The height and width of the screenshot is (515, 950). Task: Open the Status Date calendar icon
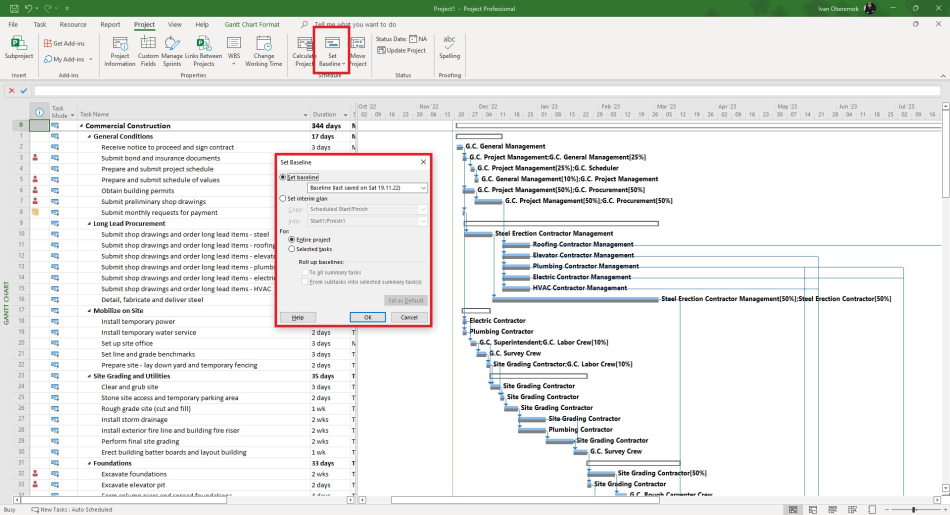click(413, 39)
